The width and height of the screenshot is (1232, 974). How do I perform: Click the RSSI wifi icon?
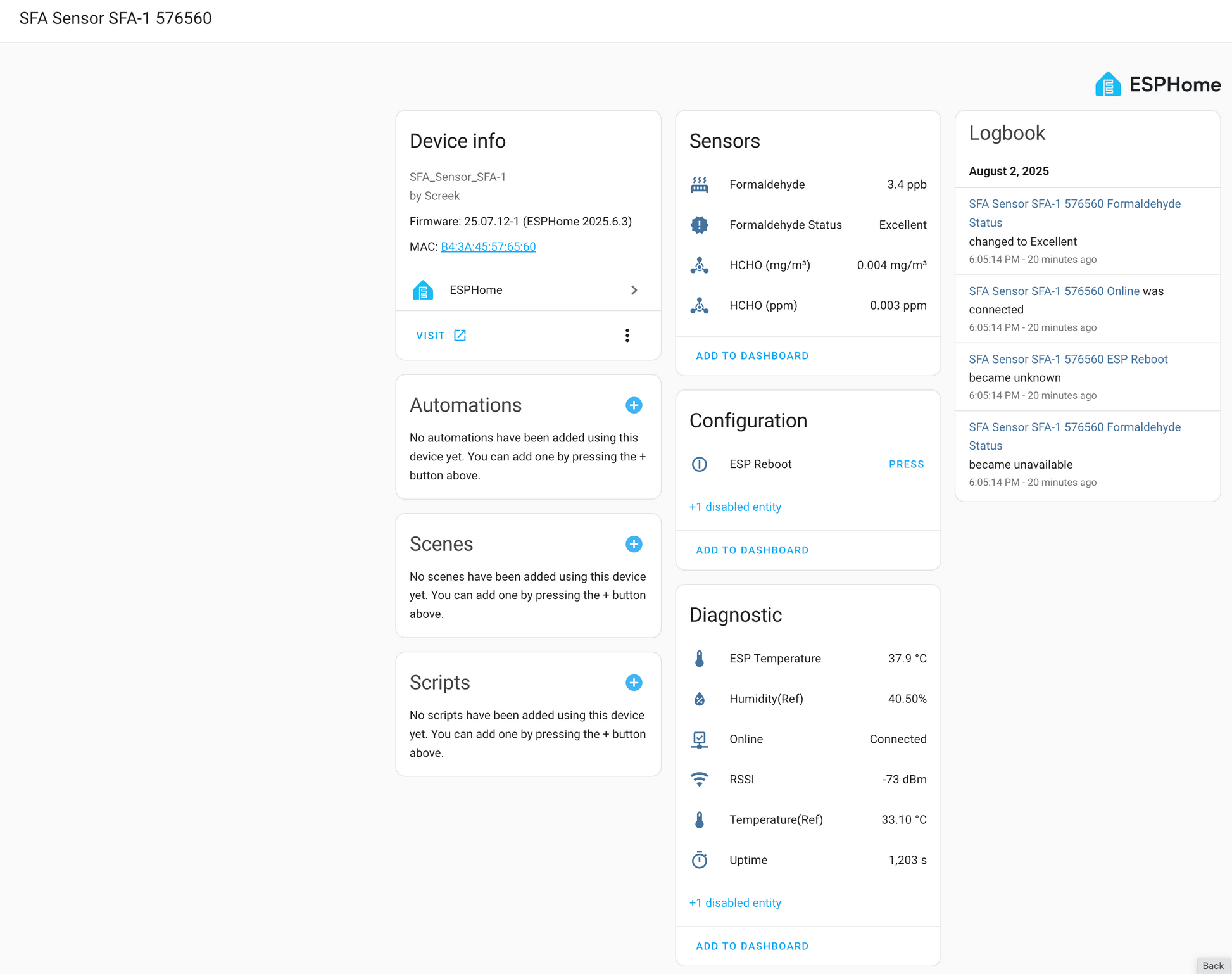pos(699,780)
